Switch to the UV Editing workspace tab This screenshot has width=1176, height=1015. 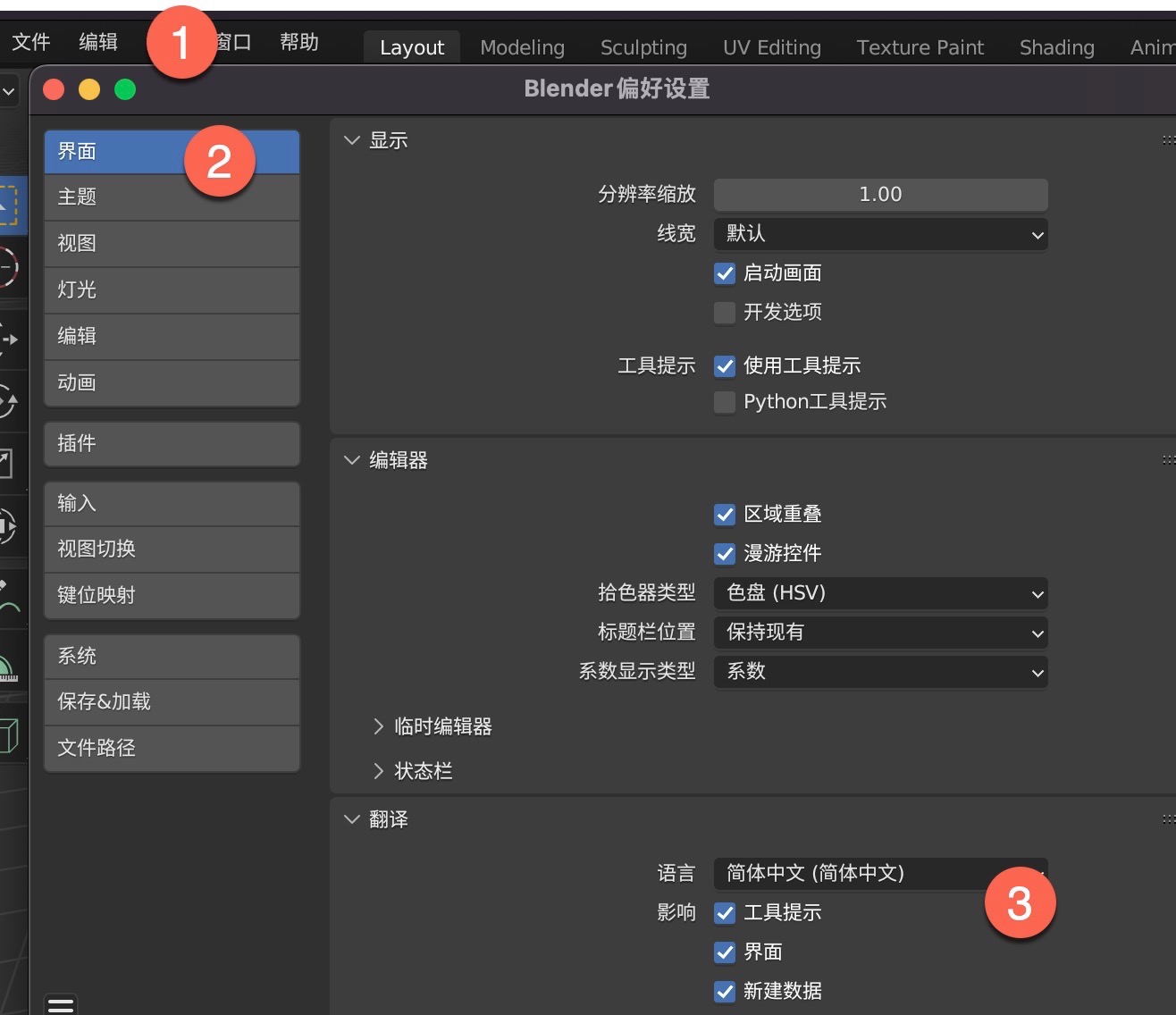point(772,47)
